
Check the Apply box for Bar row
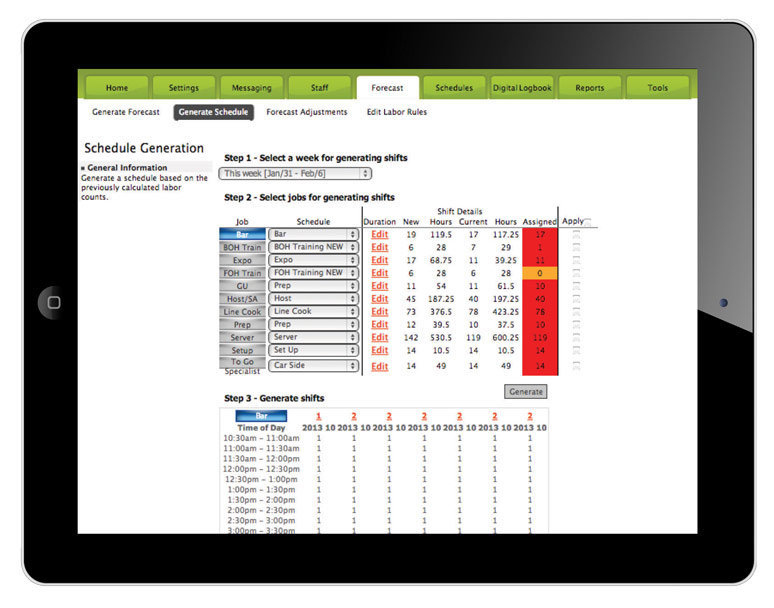coord(577,234)
